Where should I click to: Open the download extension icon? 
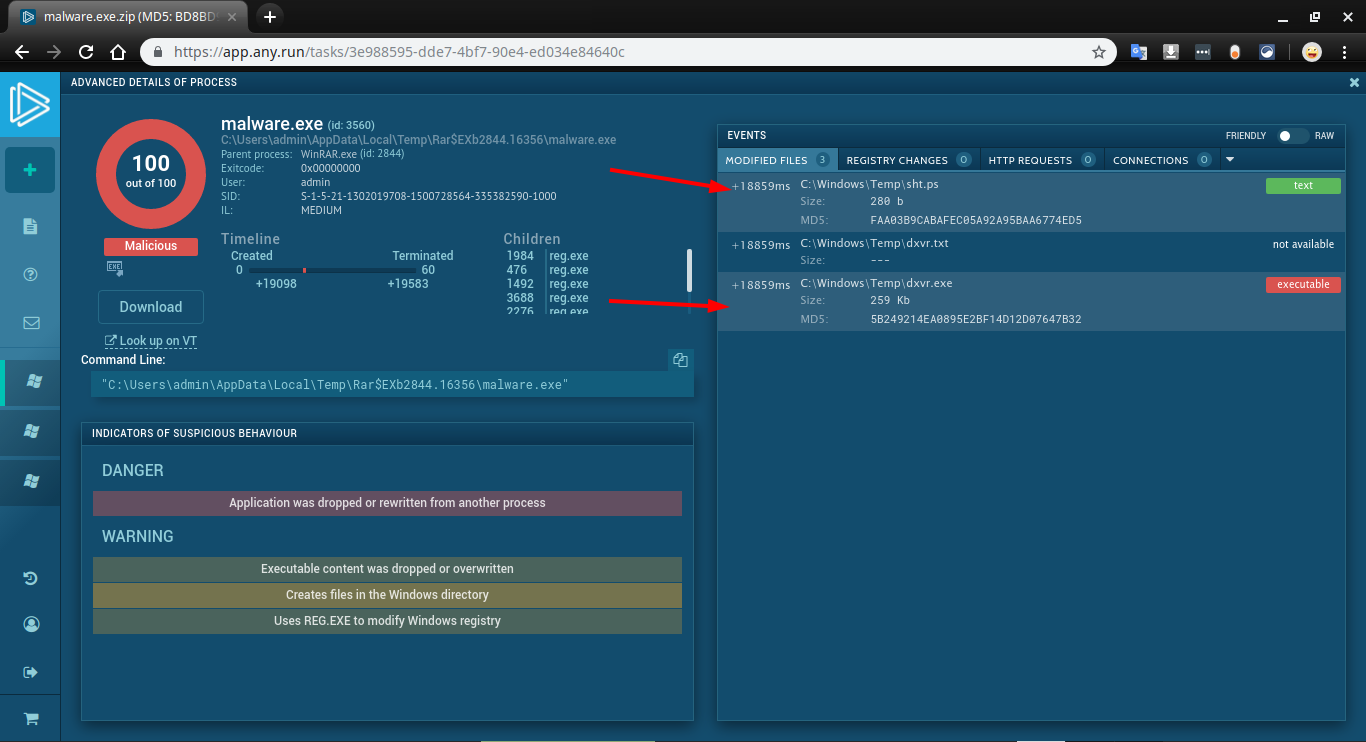pyautogui.click(x=1171, y=52)
